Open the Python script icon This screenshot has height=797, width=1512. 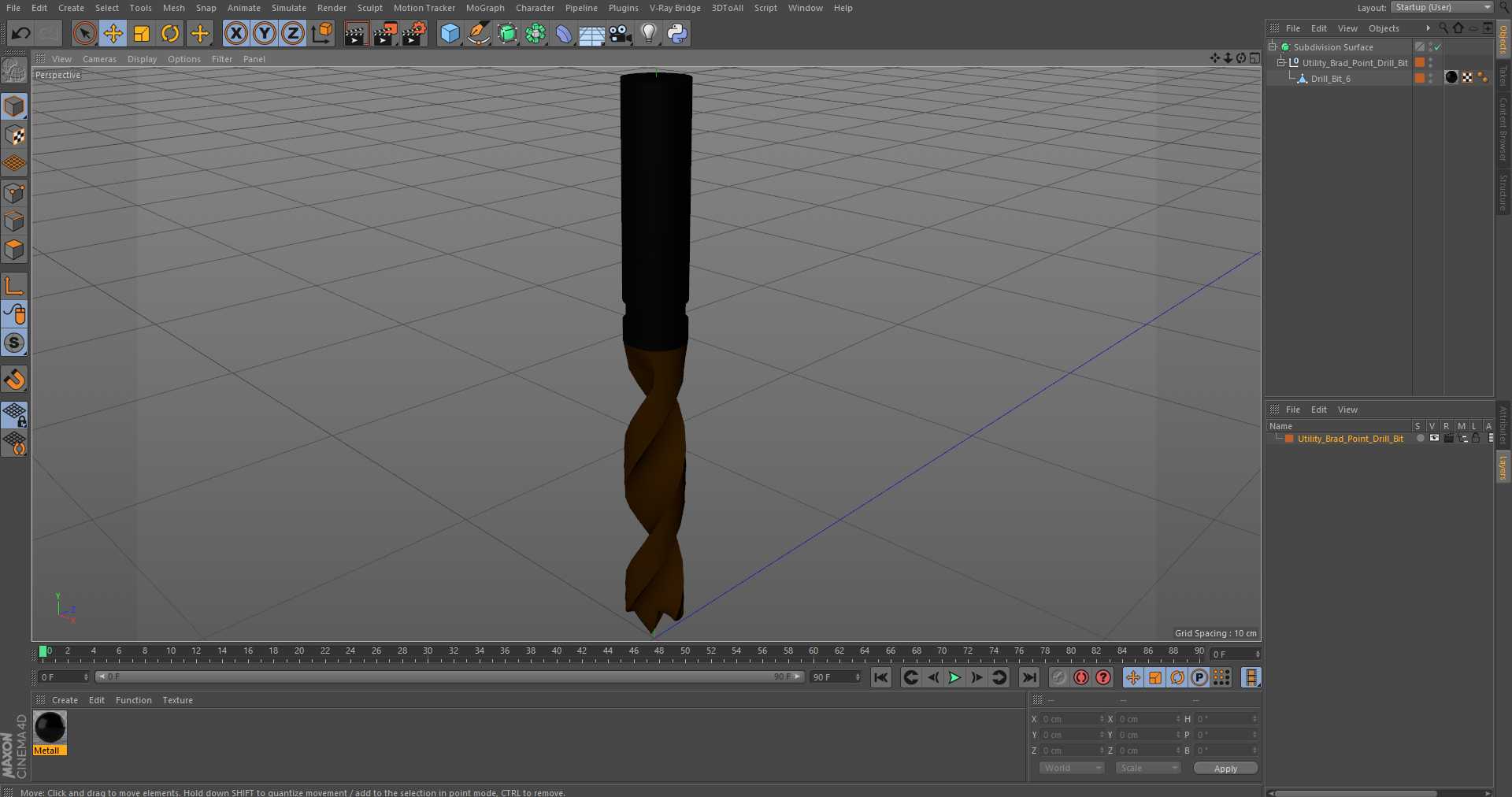click(677, 33)
